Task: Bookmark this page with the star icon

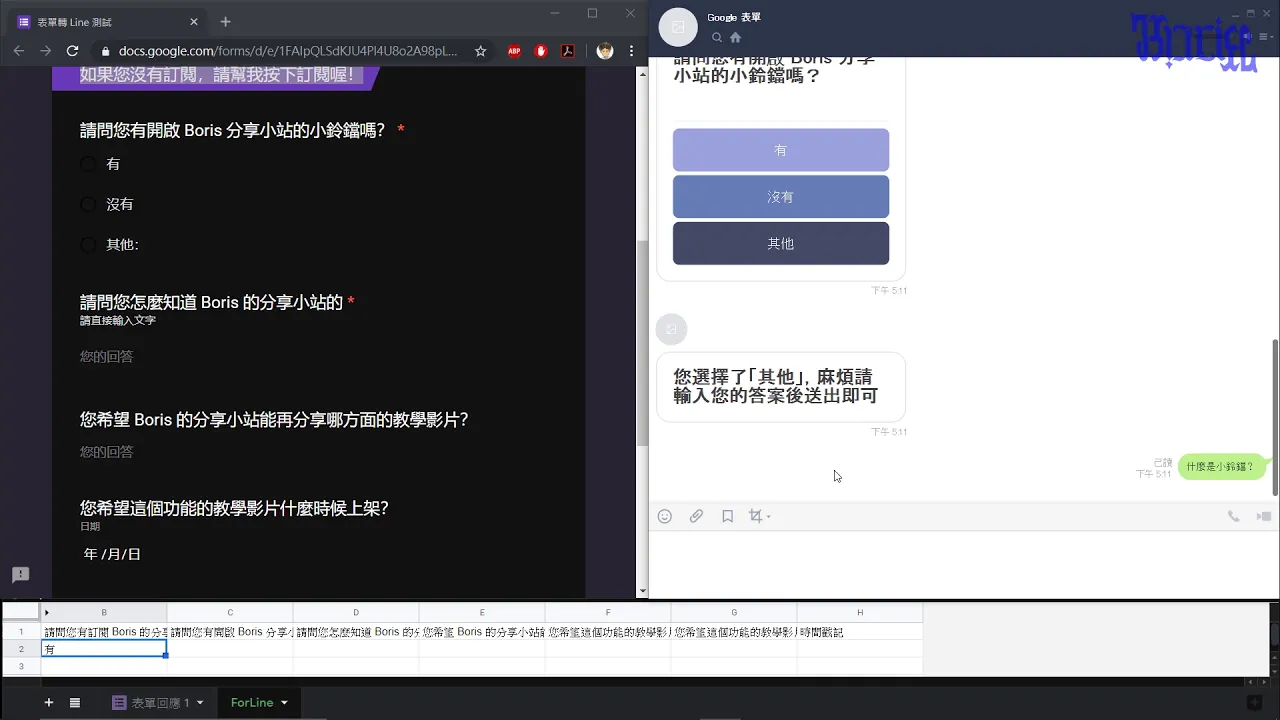Action: click(x=480, y=51)
